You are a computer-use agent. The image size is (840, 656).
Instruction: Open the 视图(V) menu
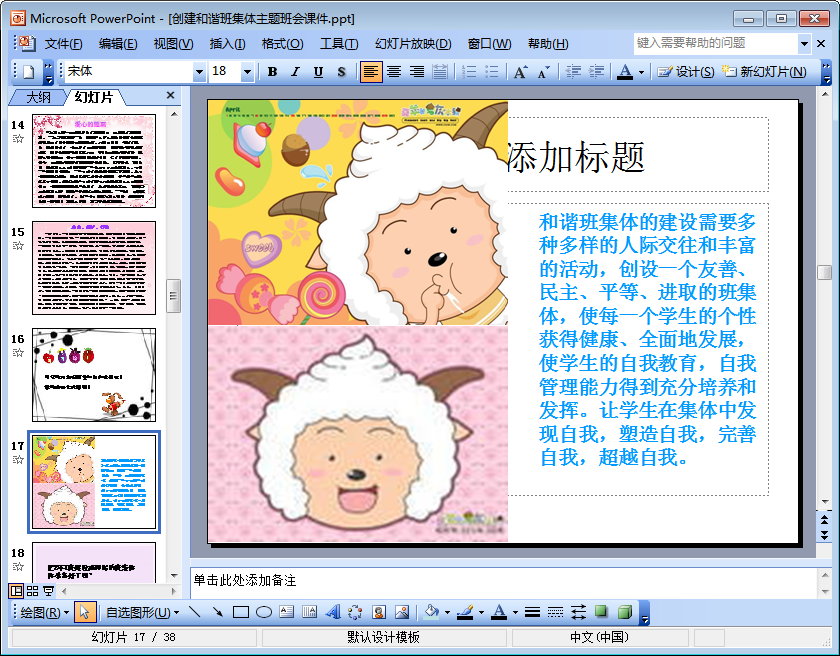coord(173,44)
